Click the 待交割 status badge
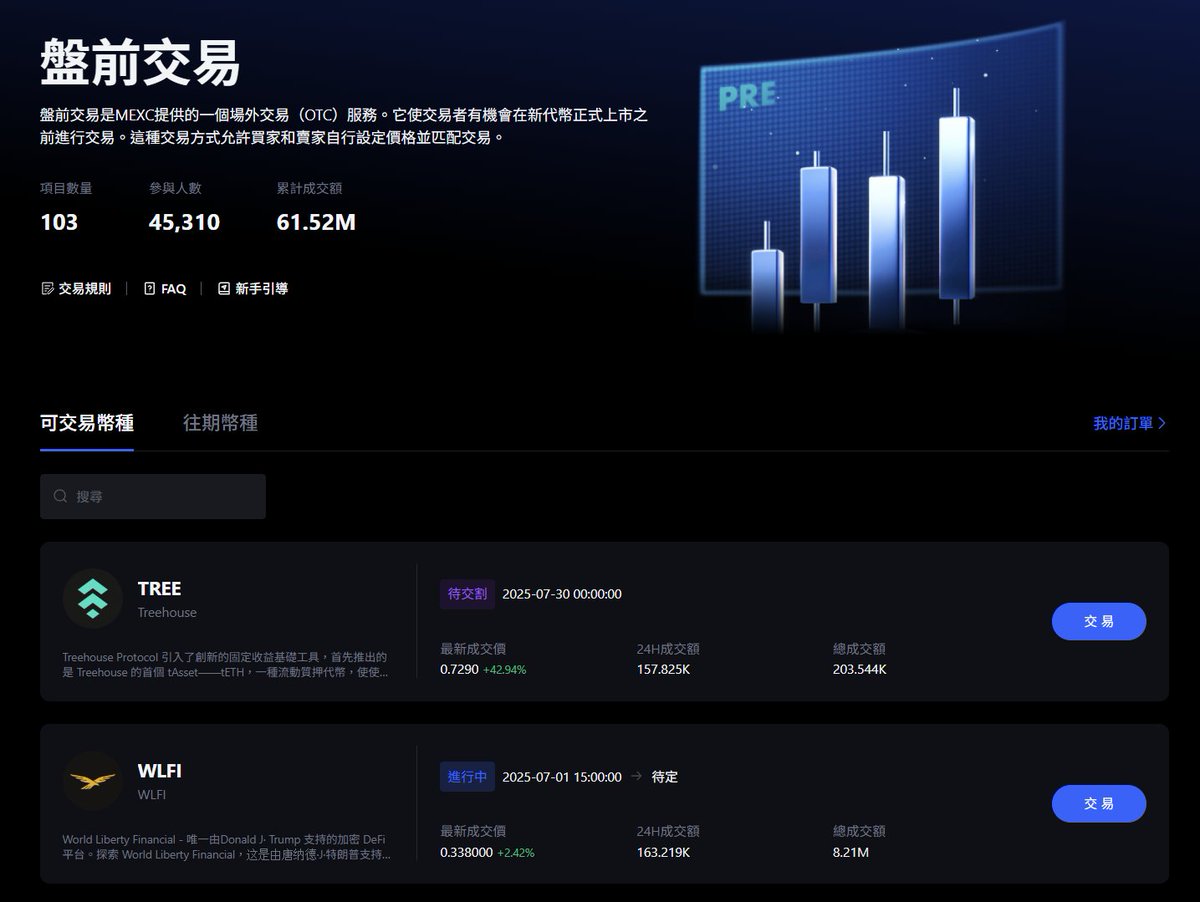The width and height of the screenshot is (1200, 902). pyautogui.click(x=467, y=594)
